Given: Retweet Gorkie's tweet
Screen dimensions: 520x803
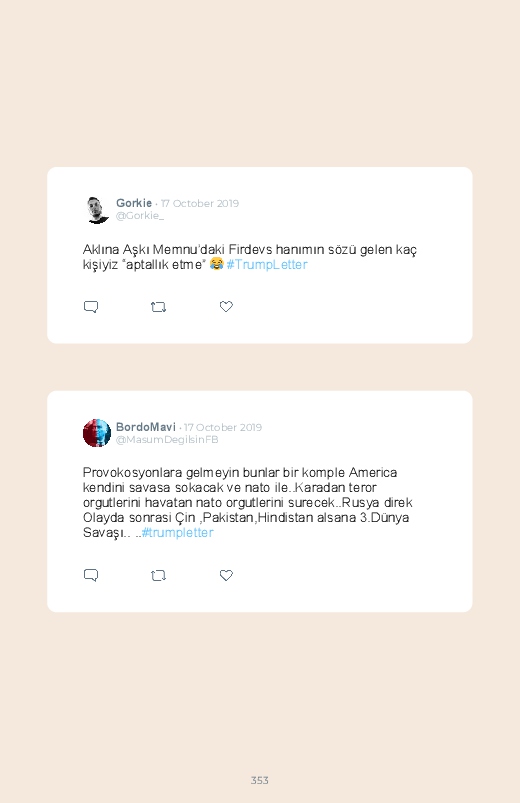Looking at the screenshot, I should tap(158, 307).
